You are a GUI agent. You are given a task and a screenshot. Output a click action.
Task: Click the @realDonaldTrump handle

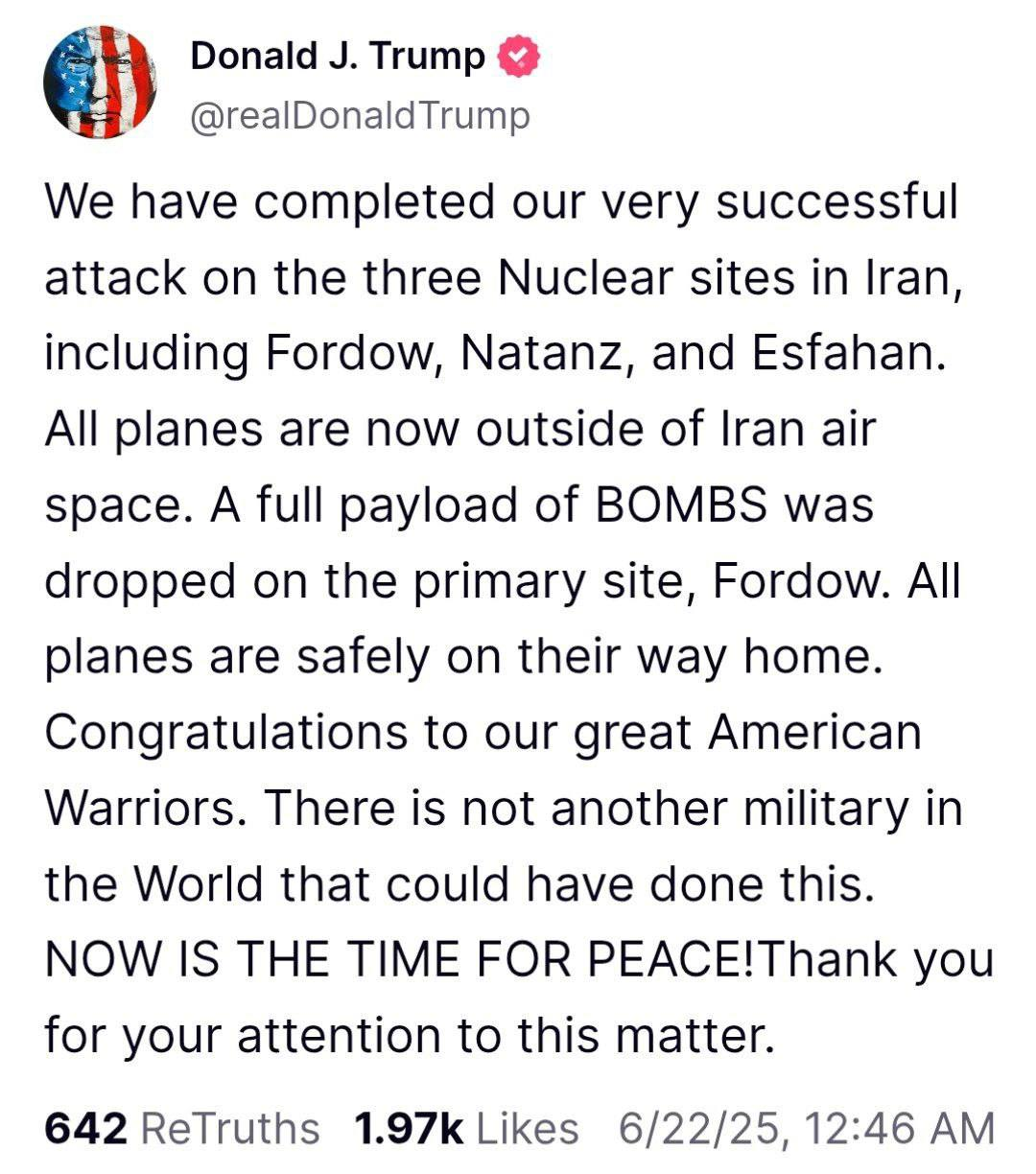[x=360, y=116]
